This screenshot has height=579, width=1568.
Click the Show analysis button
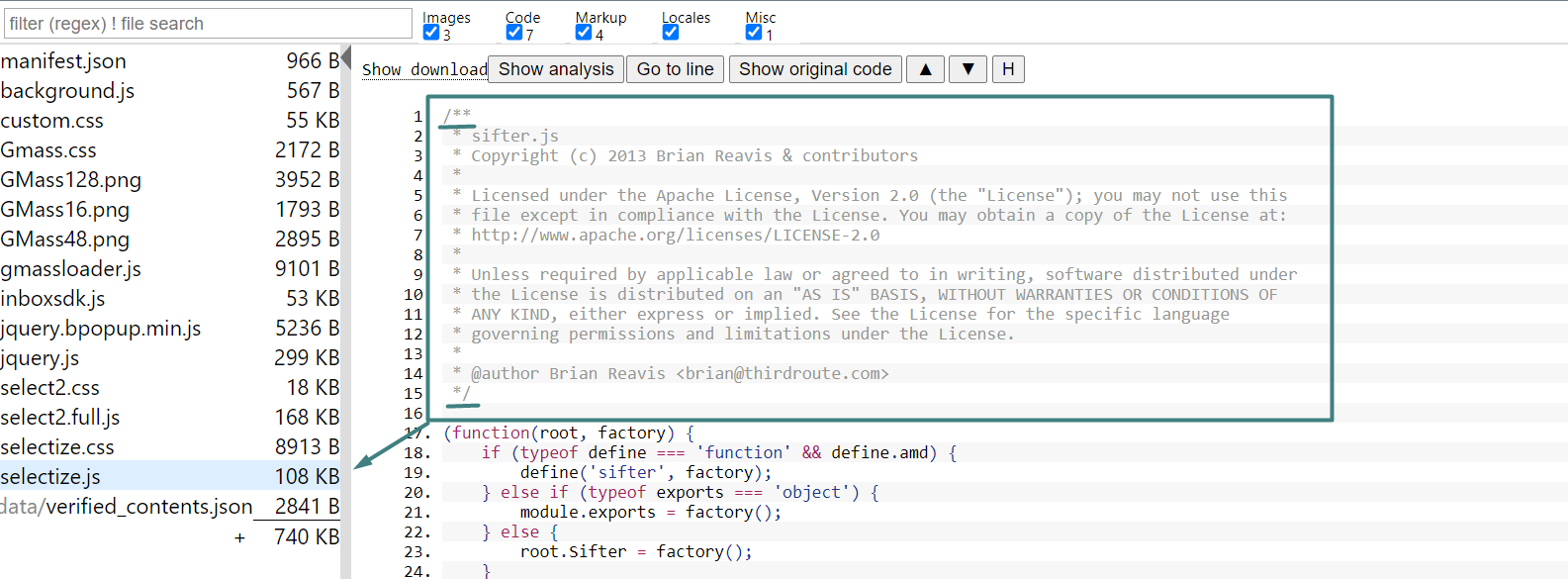(556, 69)
